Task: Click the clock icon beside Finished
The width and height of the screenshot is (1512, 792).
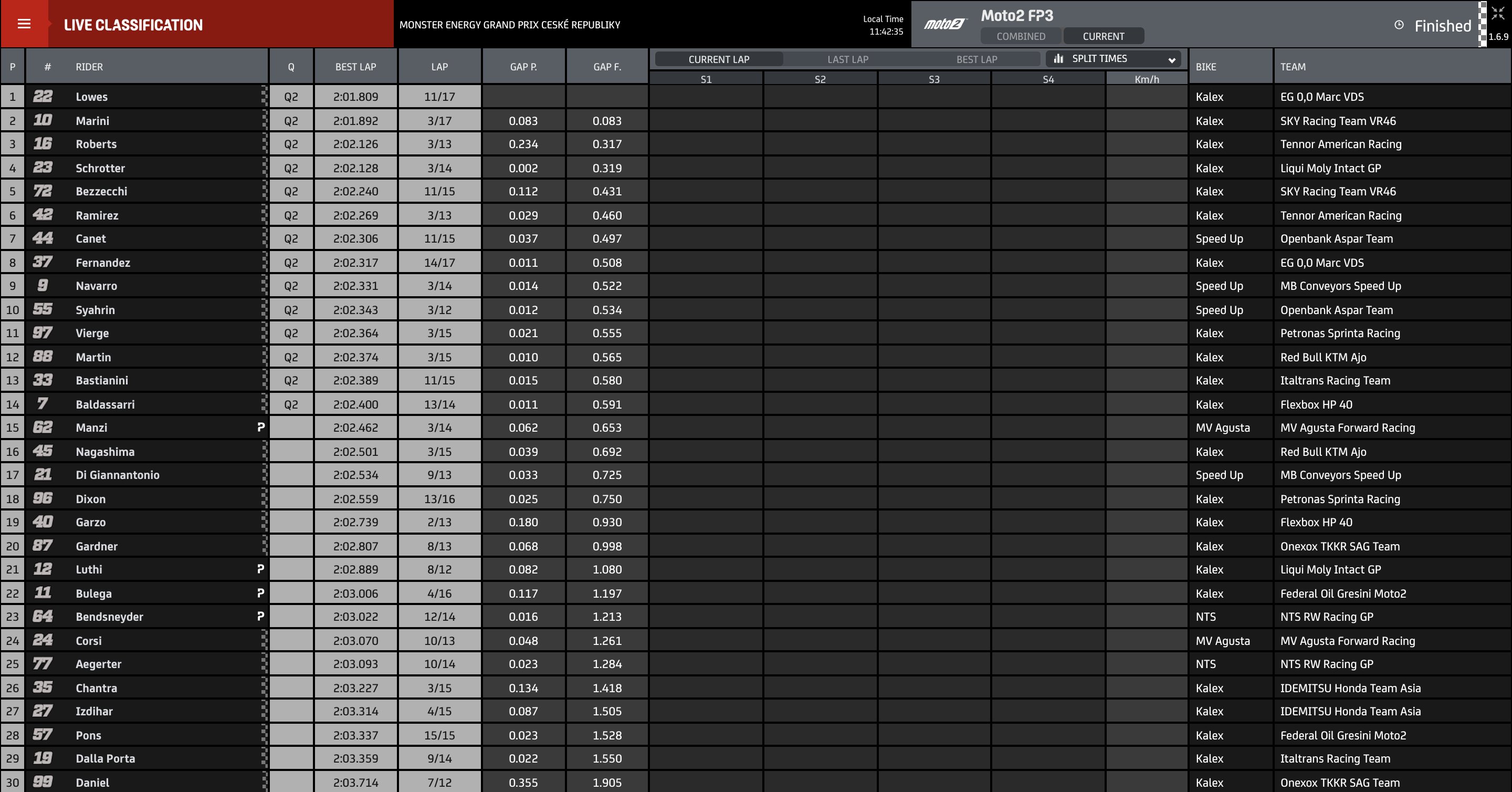Action: click(x=1399, y=25)
